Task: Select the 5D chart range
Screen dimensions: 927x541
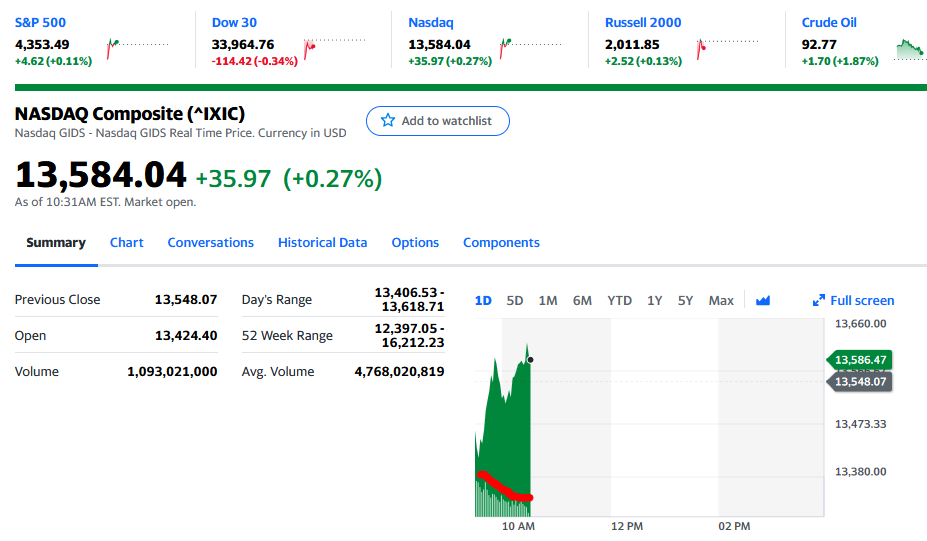Action: tap(514, 300)
